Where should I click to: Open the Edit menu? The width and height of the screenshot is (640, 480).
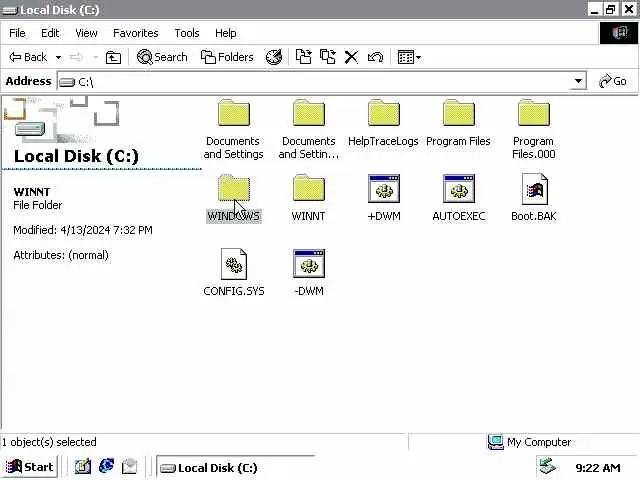(50, 33)
